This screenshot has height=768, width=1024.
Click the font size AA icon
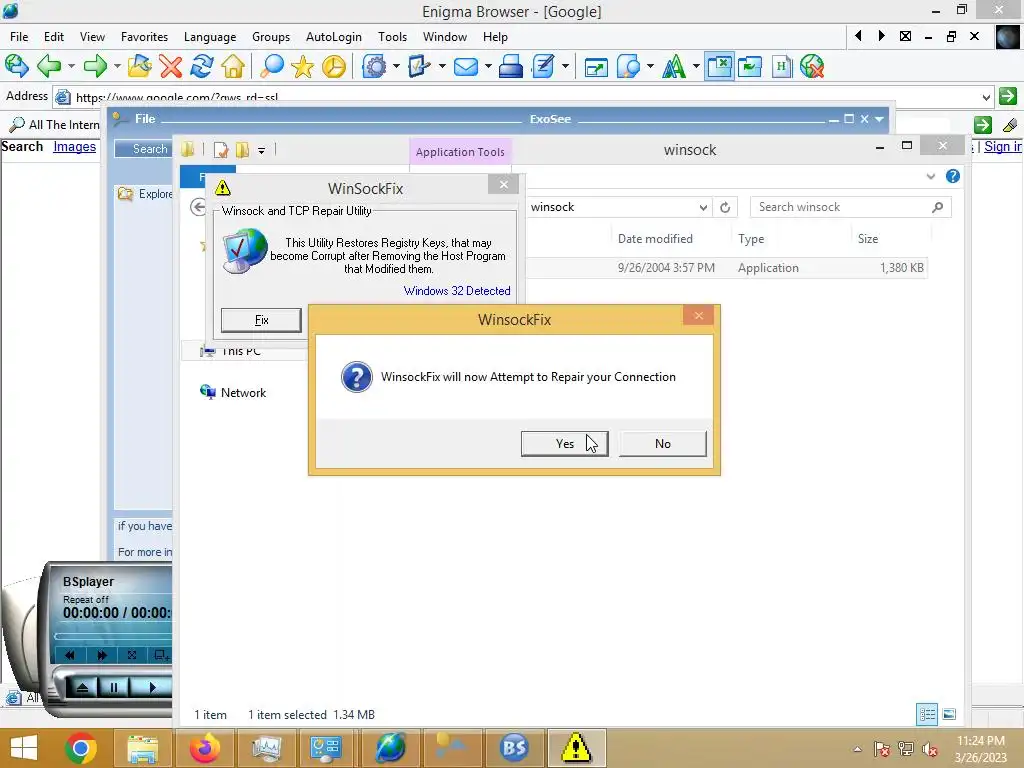coord(674,66)
